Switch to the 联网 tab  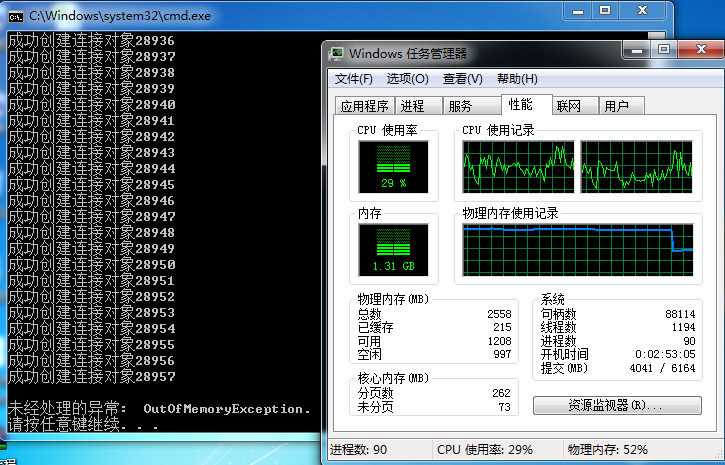[575, 106]
